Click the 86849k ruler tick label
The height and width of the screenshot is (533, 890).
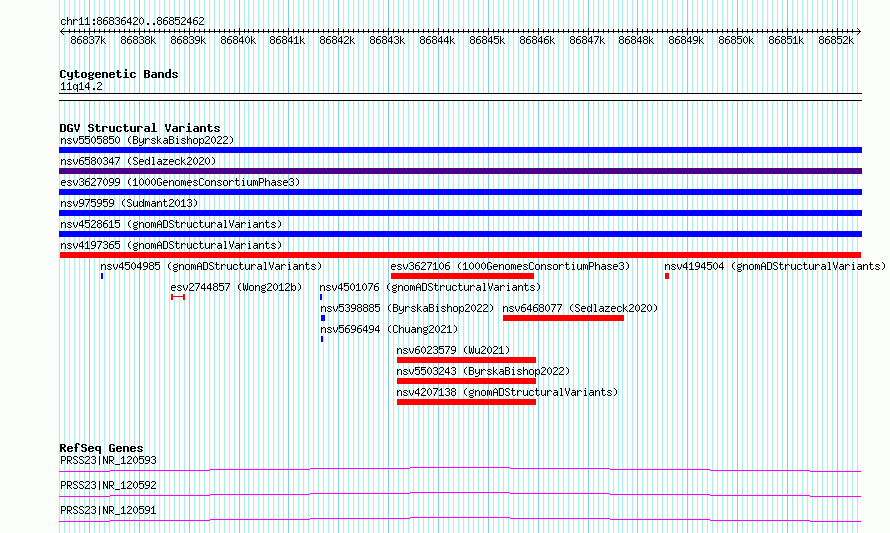[686, 40]
